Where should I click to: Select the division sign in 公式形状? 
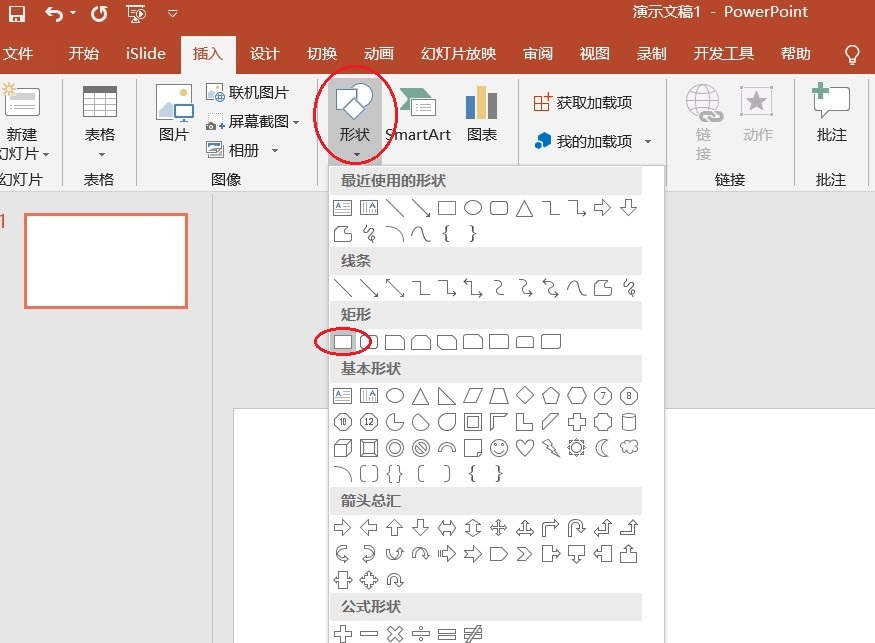pos(421,634)
